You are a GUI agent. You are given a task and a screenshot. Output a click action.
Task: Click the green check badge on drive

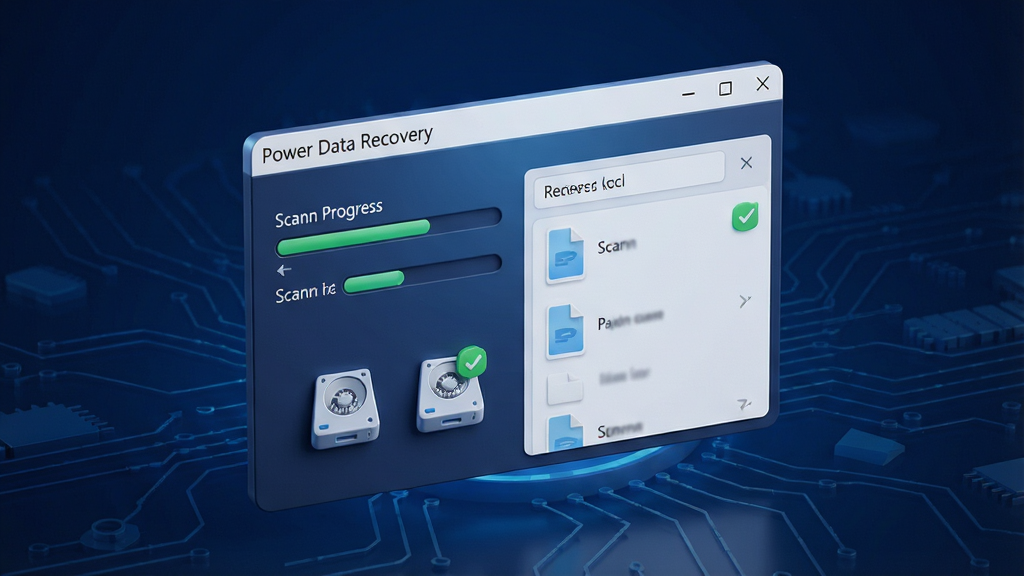coord(472,362)
